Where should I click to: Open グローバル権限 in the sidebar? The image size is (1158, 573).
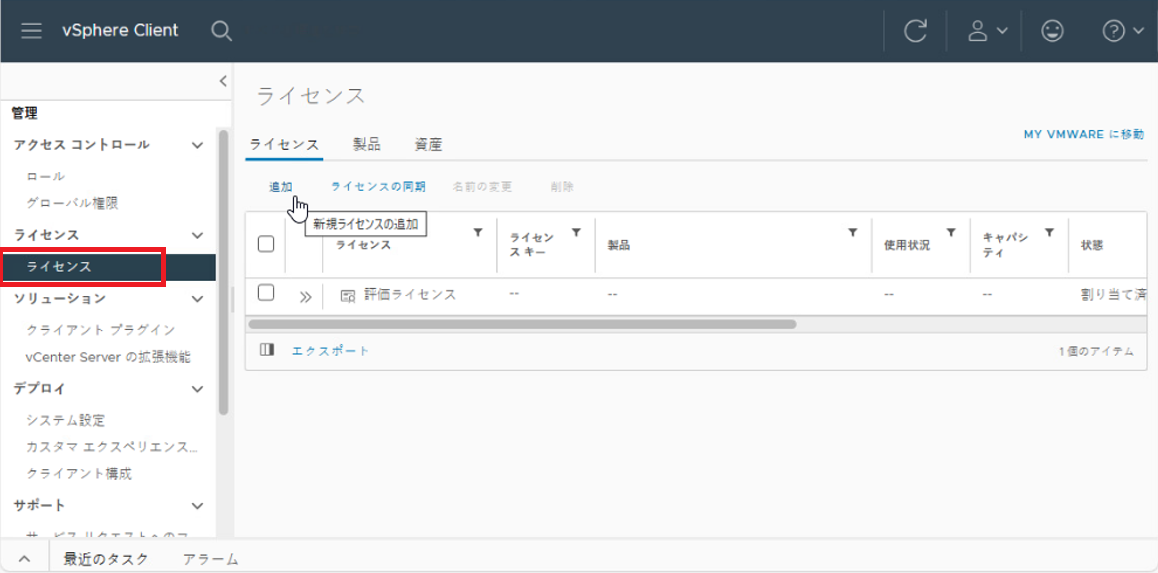tap(72, 203)
